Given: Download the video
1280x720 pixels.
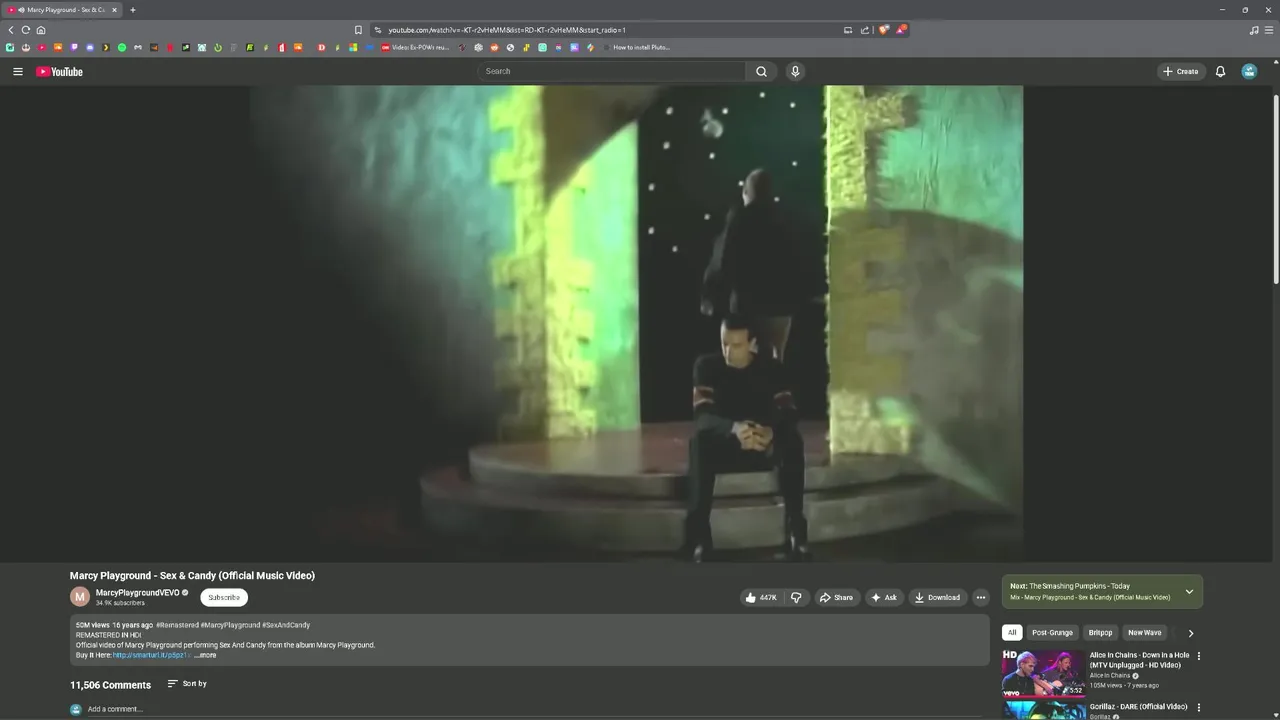Looking at the screenshot, I should tap(937, 597).
